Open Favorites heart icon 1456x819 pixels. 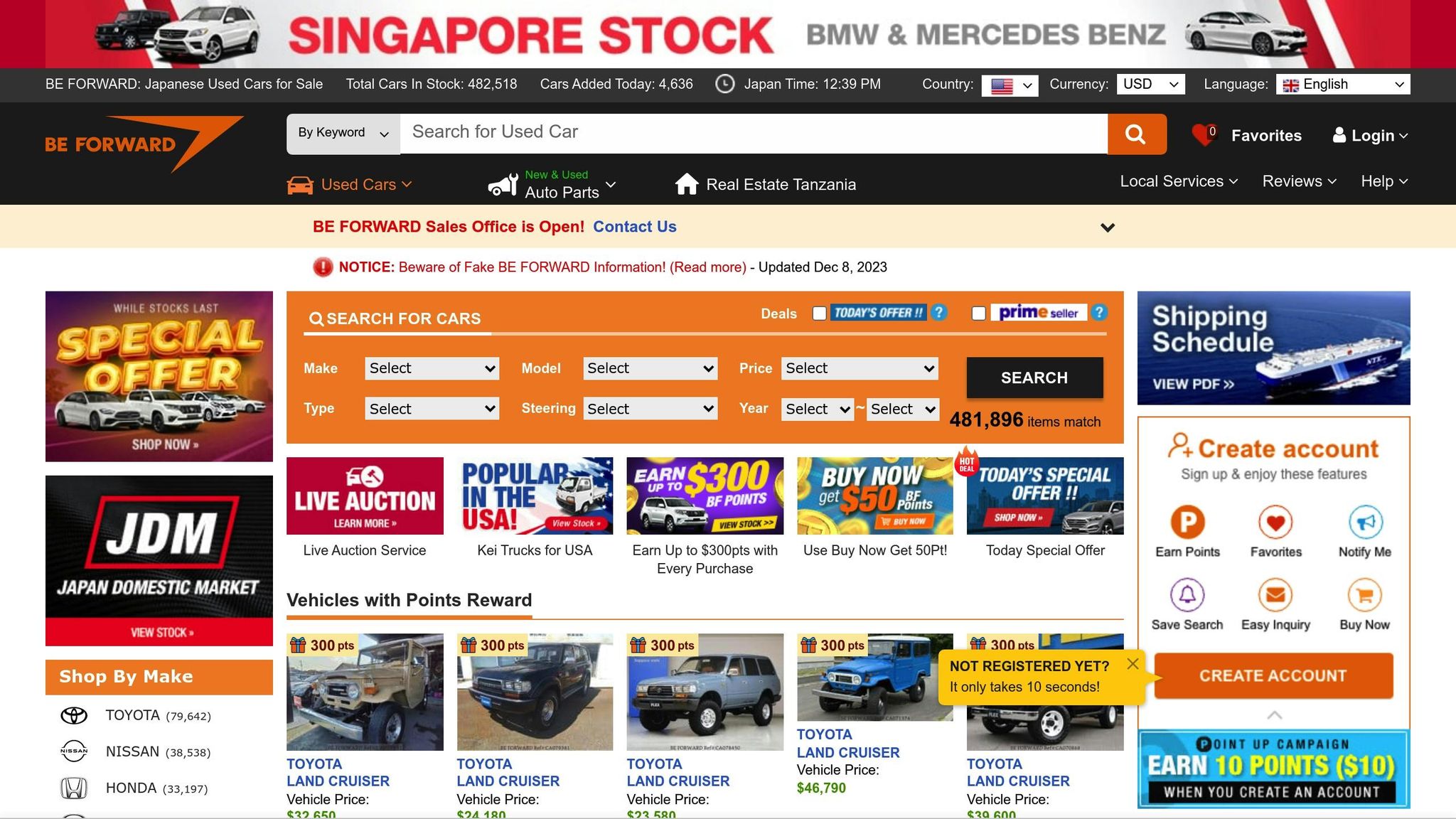[1204, 134]
